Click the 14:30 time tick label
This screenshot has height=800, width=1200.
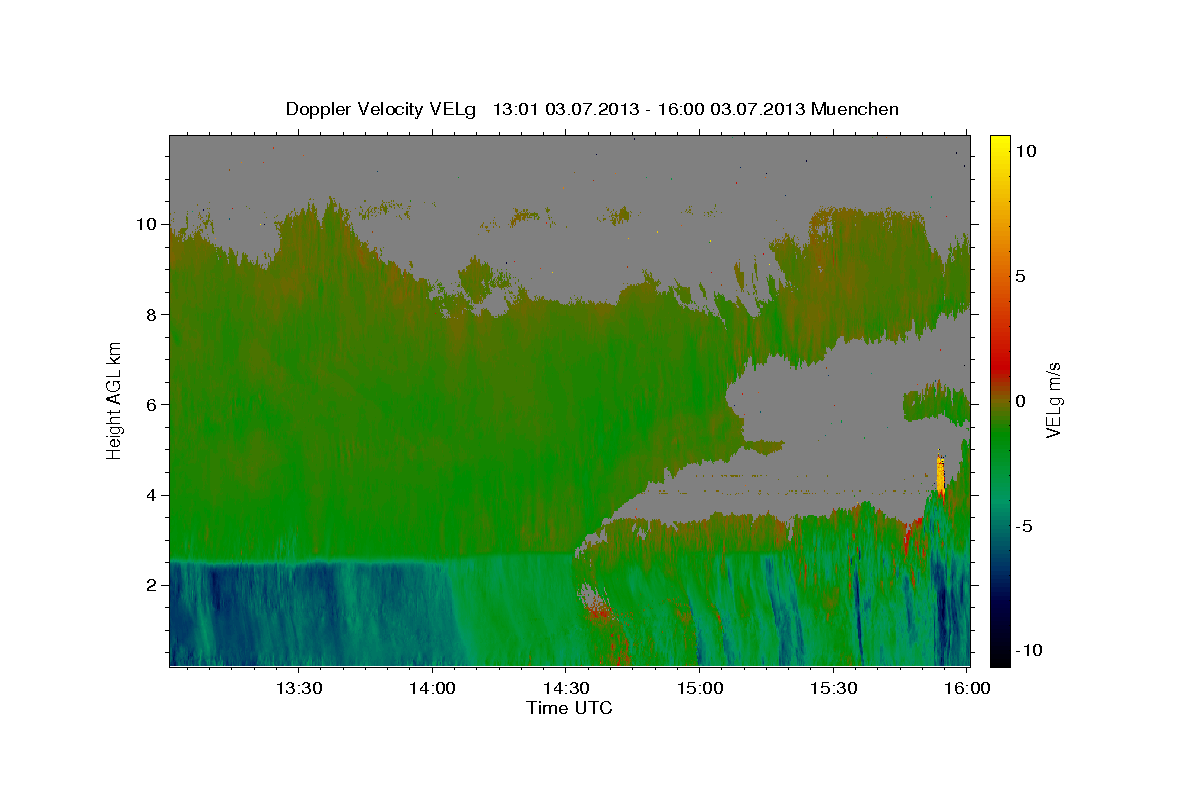(x=566, y=688)
